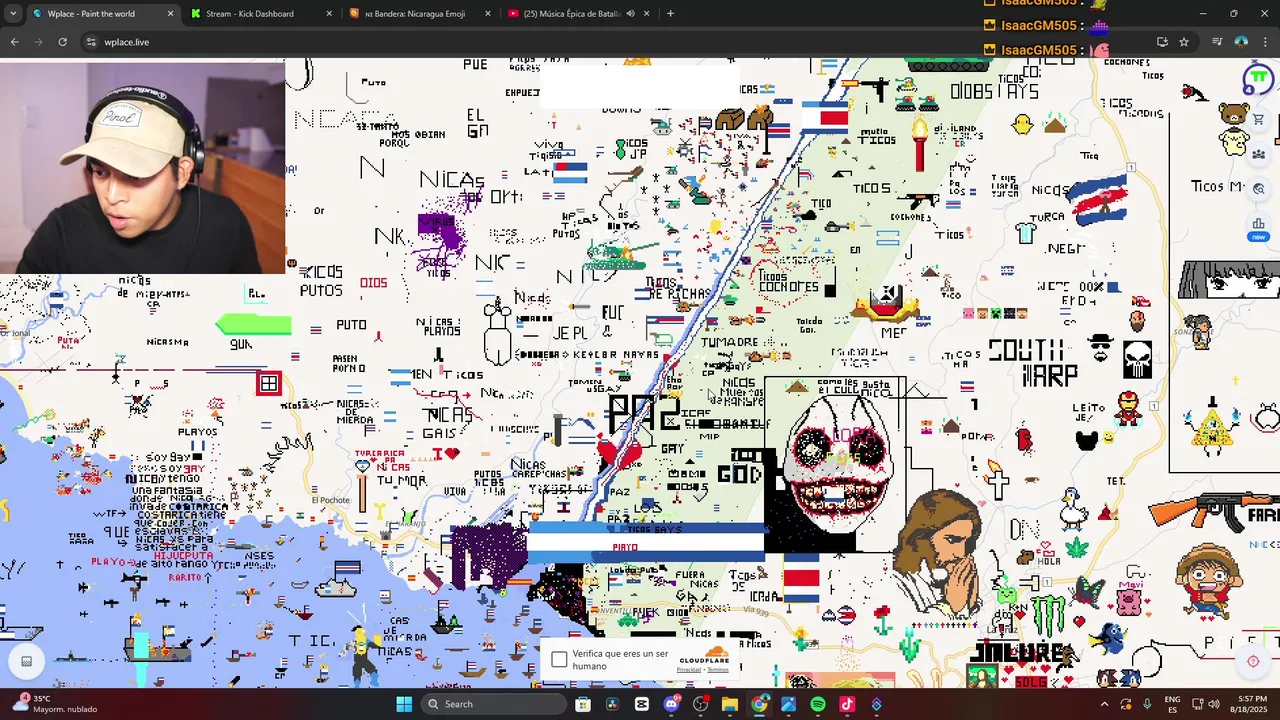Open a new browser tab
The width and height of the screenshot is (1280, 720).
point(670,13)
